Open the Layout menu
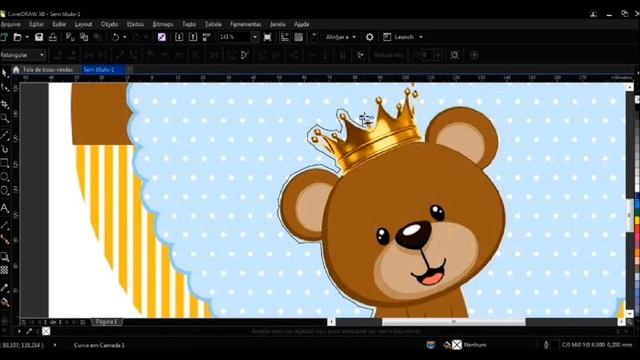This screenshot has width=640, height=360. click(83, 24)
